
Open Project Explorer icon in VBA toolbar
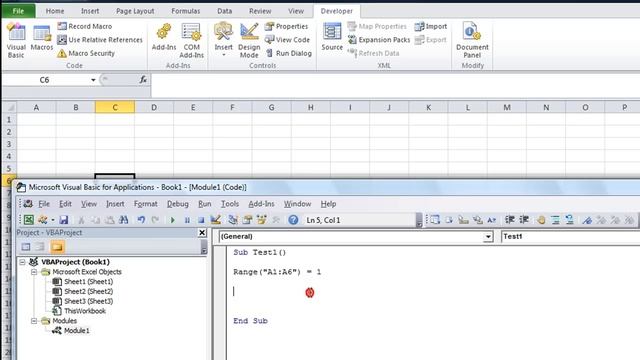tap(233, 220)
